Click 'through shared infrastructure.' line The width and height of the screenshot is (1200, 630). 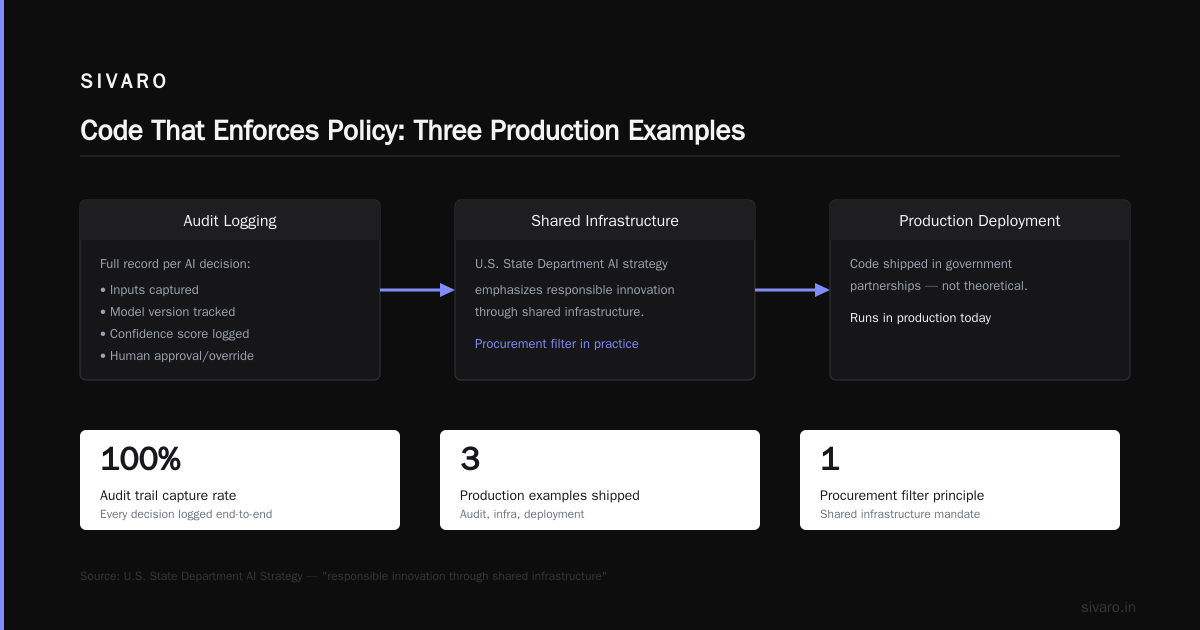click(x=559, y=312)
